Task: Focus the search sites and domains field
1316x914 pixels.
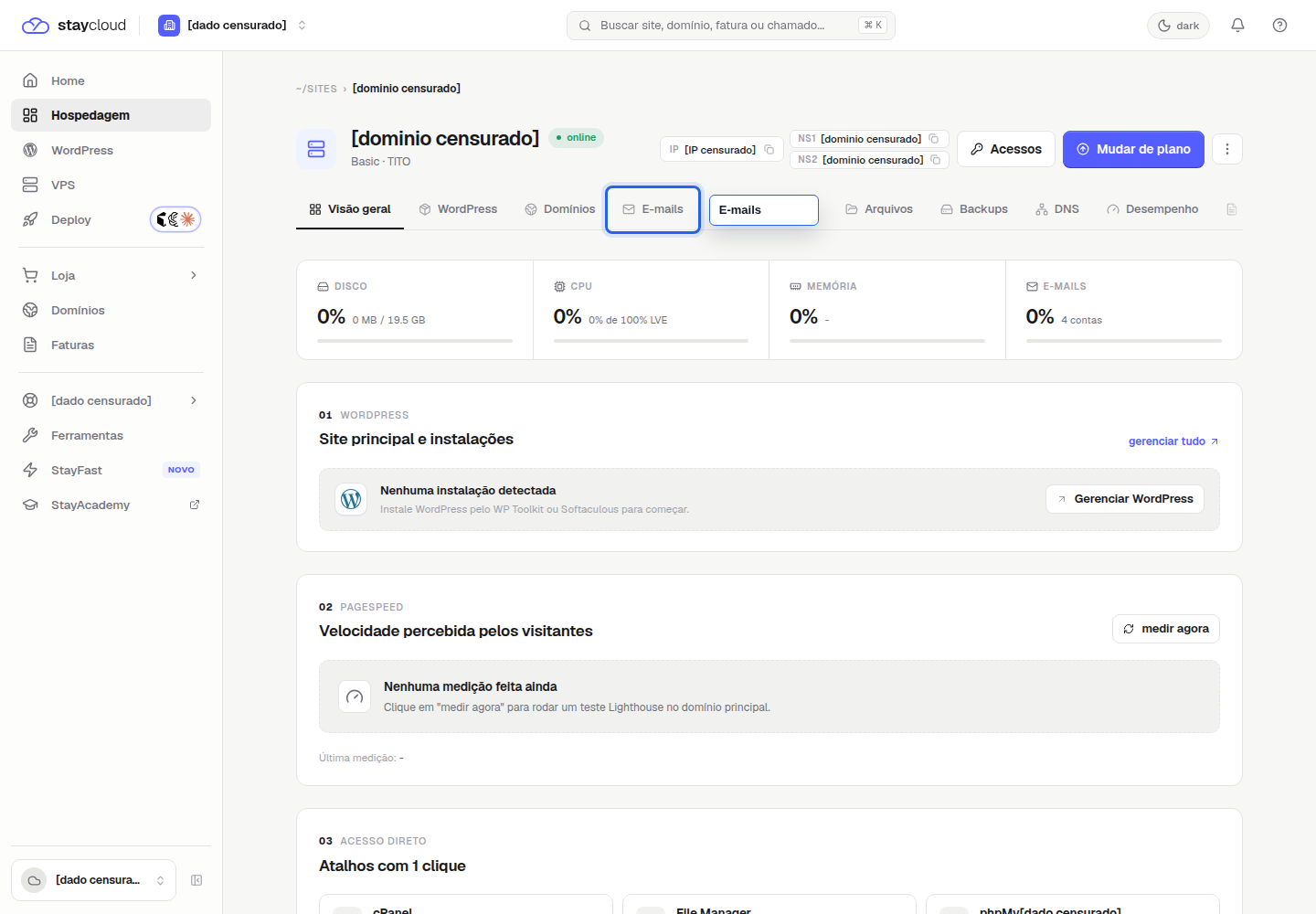Action: [731, 26]
